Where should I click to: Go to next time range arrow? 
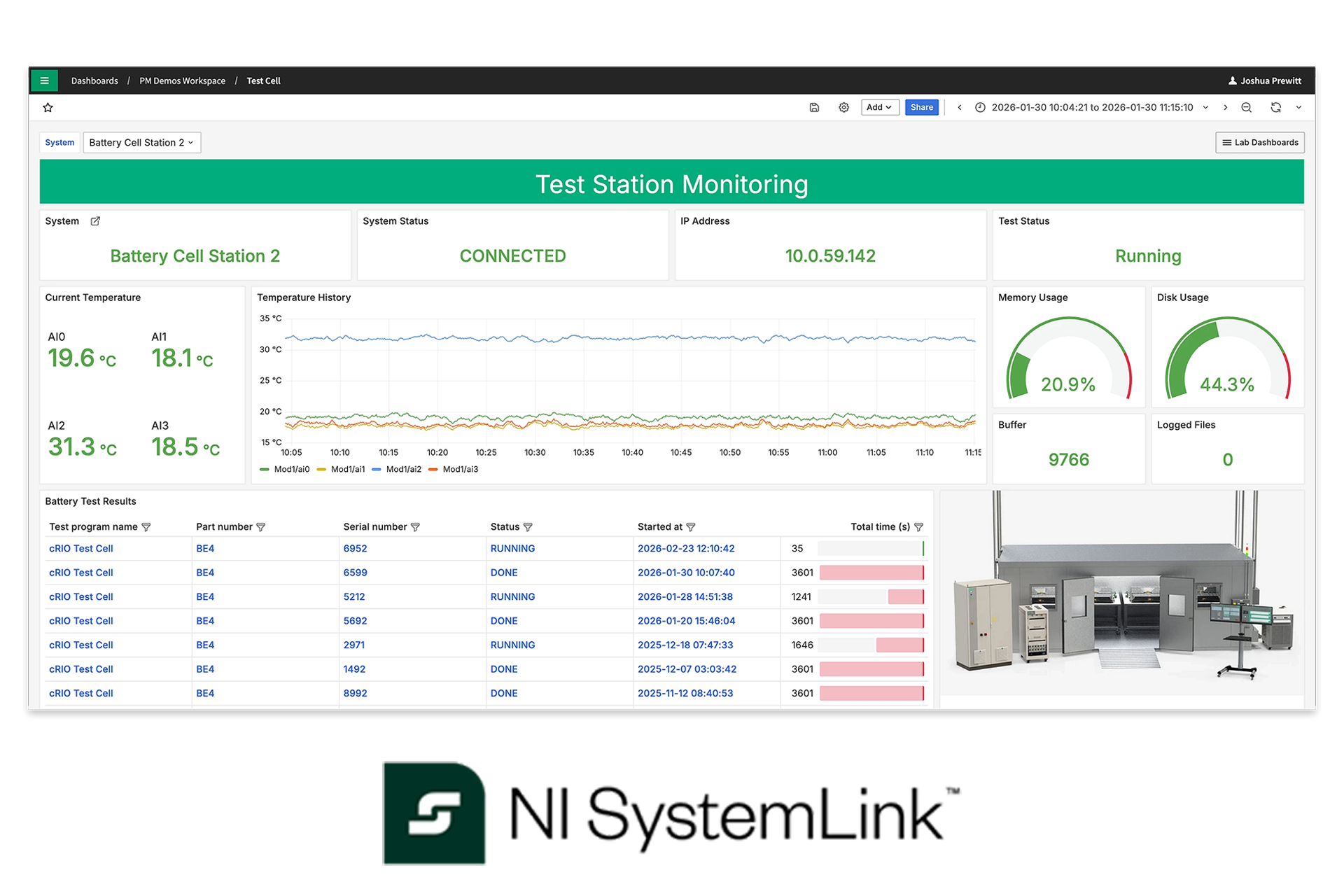click(1225, 107)
